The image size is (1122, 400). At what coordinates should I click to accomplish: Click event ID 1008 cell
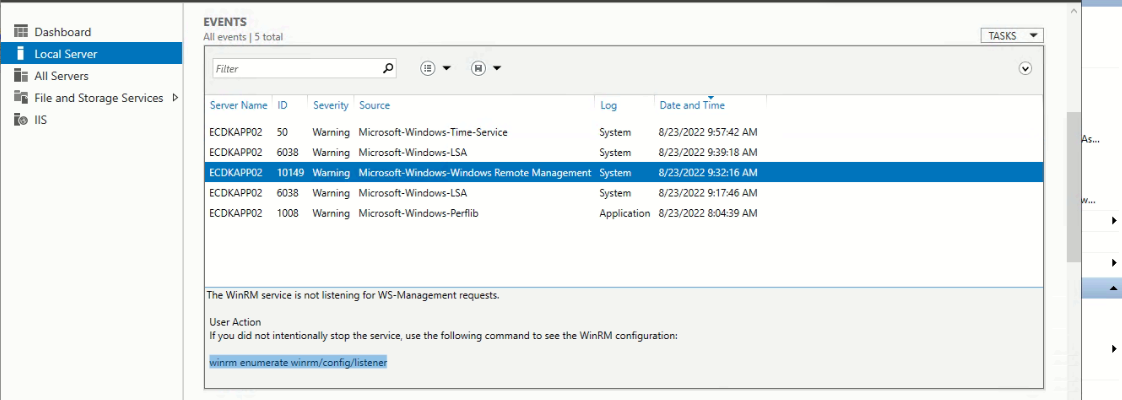288,213
